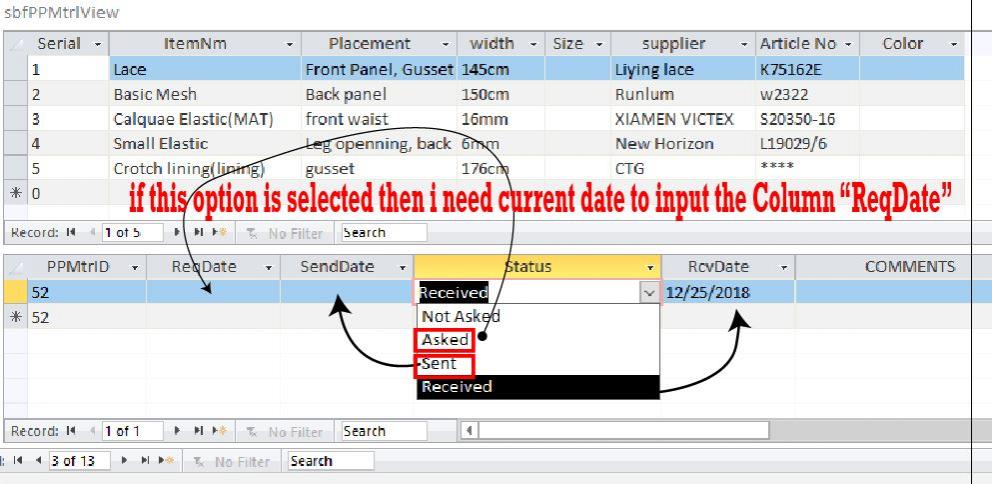Image resolution: width=992 pixels, height=484 pixels.
Task: Open the PPMtrID column filter dropdown
Action: 135,268
